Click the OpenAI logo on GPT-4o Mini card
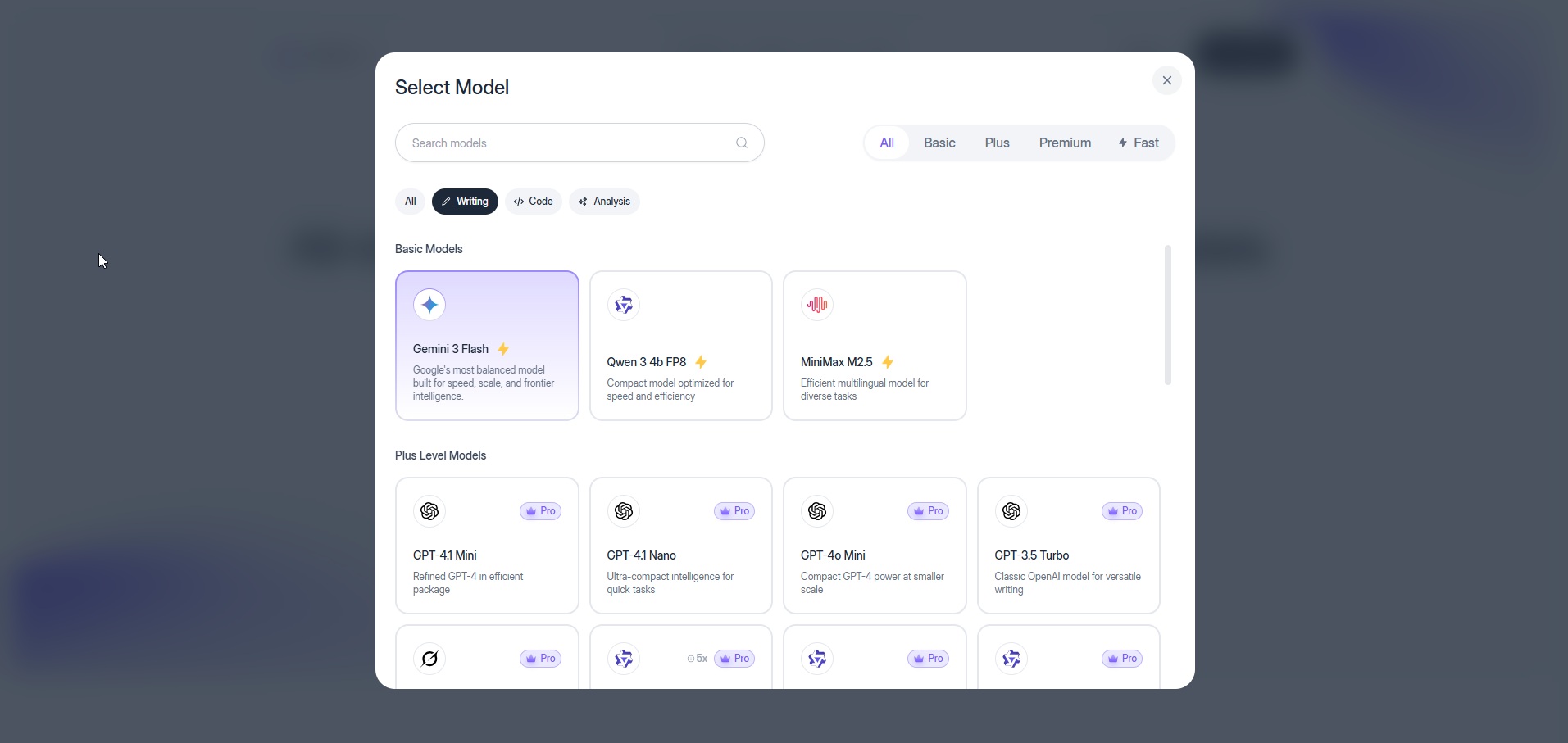 (817, 511)
